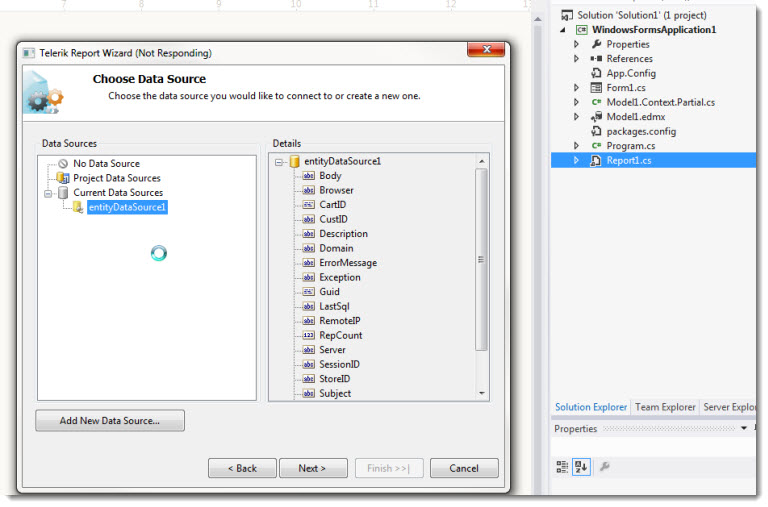The image size is (768, 507).
Task: Go back with the < Back button
Action: click(242, 468)
